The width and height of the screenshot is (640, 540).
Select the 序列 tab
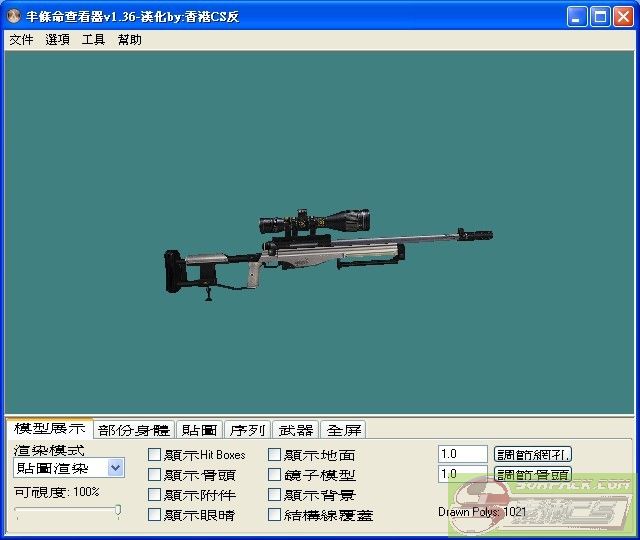(247, 430)
